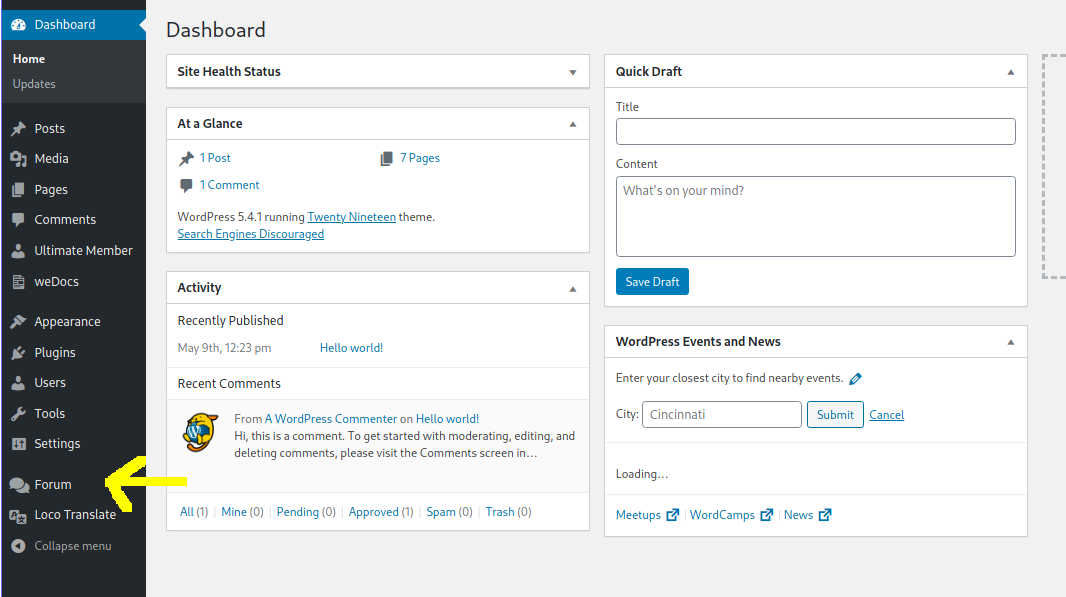This screenshot has width=1066, height=597.
Task: Click the Tools wrench icon
Action: point(18,414)
